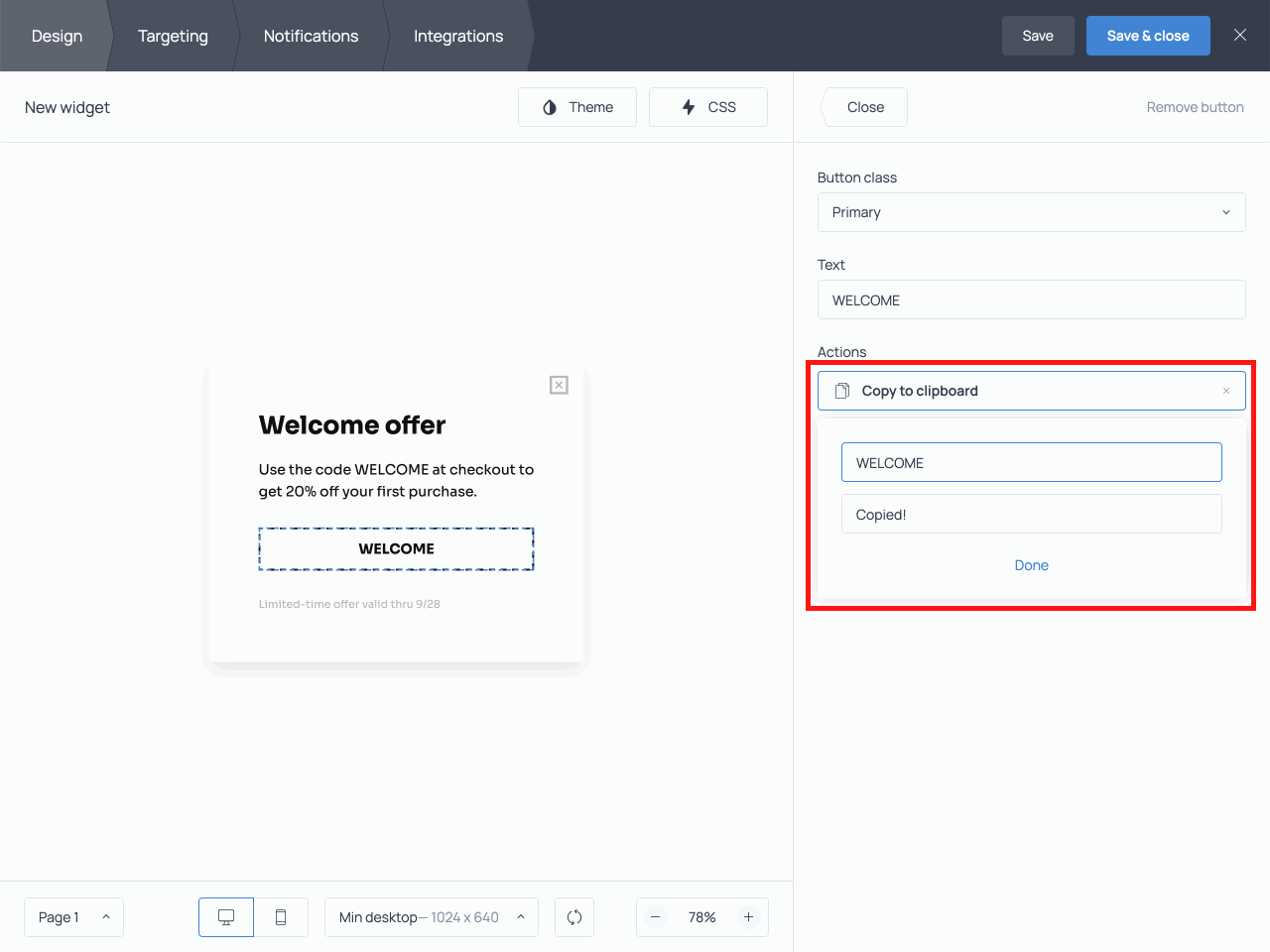The image size is (1270, 952).
Task: Click plus to increase preview zoom
Action: 748,917
